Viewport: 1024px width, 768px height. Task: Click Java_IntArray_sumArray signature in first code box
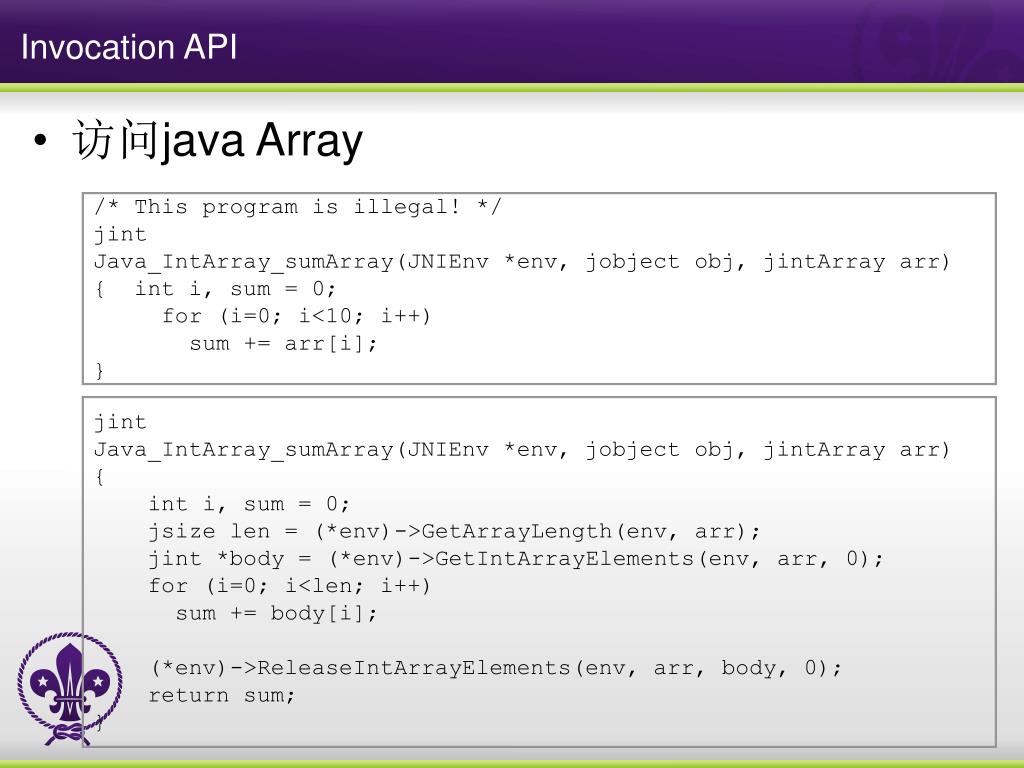[x=522, y=262]
